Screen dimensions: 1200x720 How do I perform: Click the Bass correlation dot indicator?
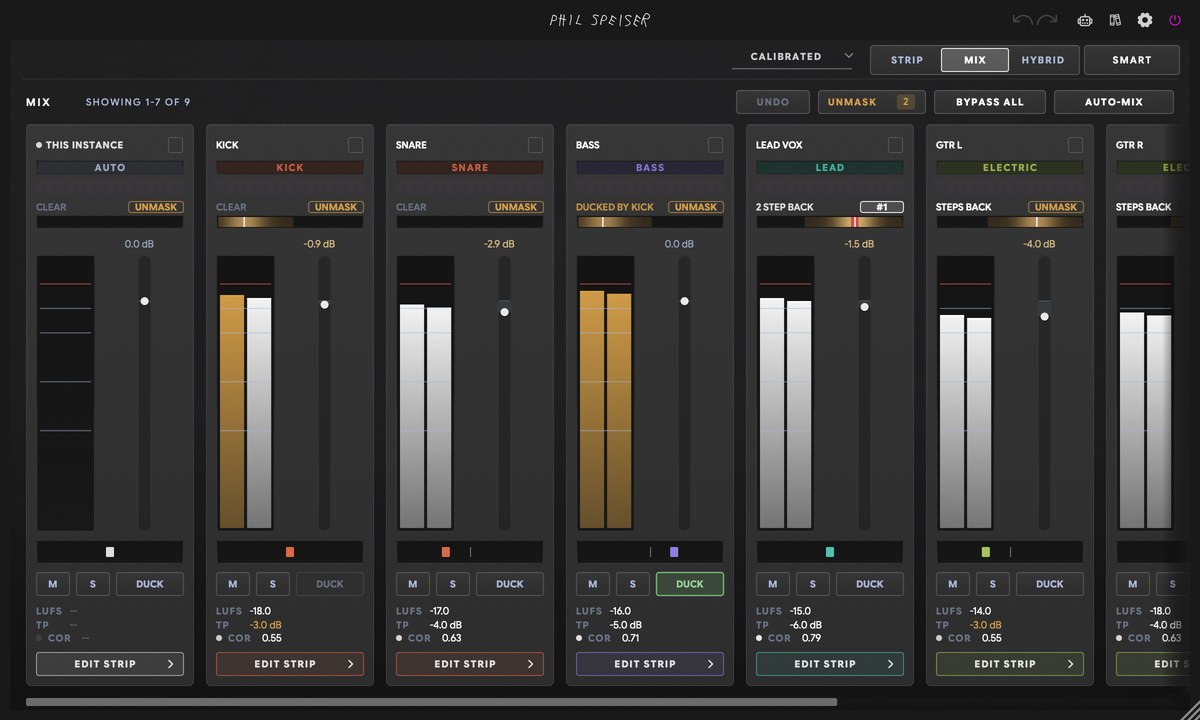[580, 638]
